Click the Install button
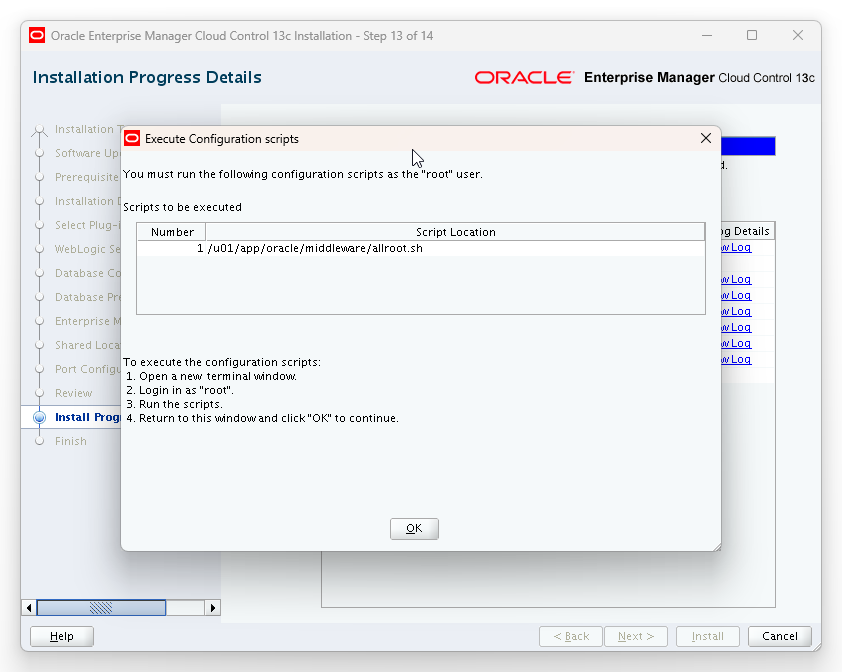 [708, 636]
